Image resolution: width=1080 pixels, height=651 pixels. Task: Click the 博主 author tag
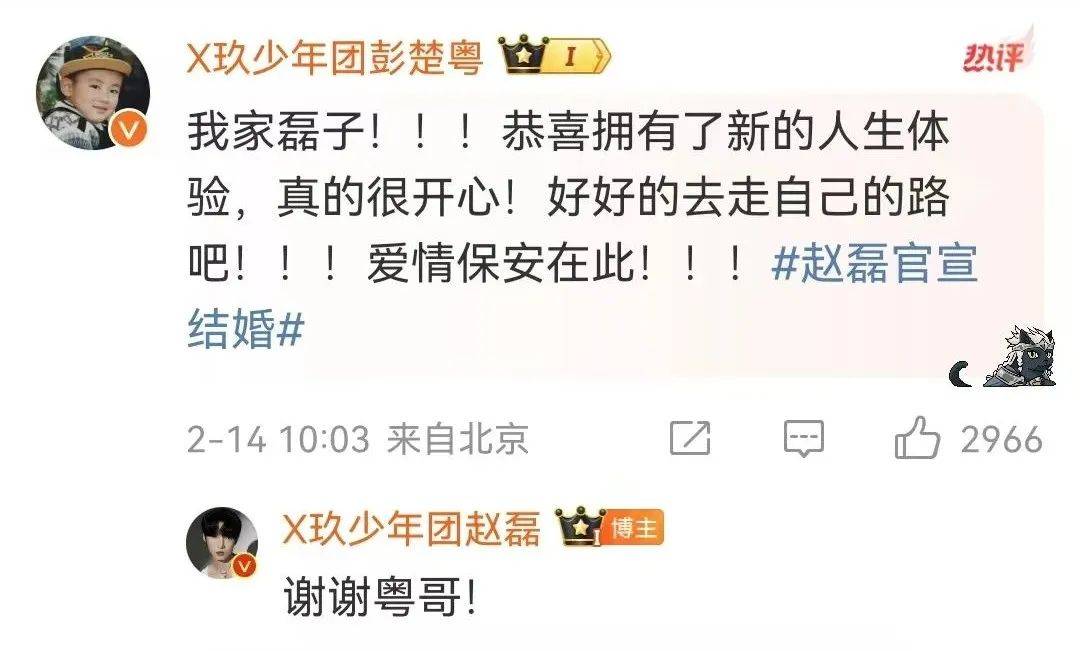(x=635, y=528)
